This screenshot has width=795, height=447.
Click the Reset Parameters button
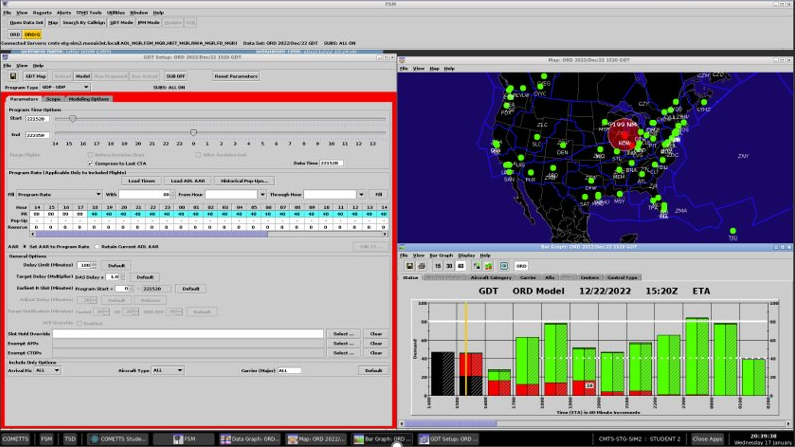point(236,76)
